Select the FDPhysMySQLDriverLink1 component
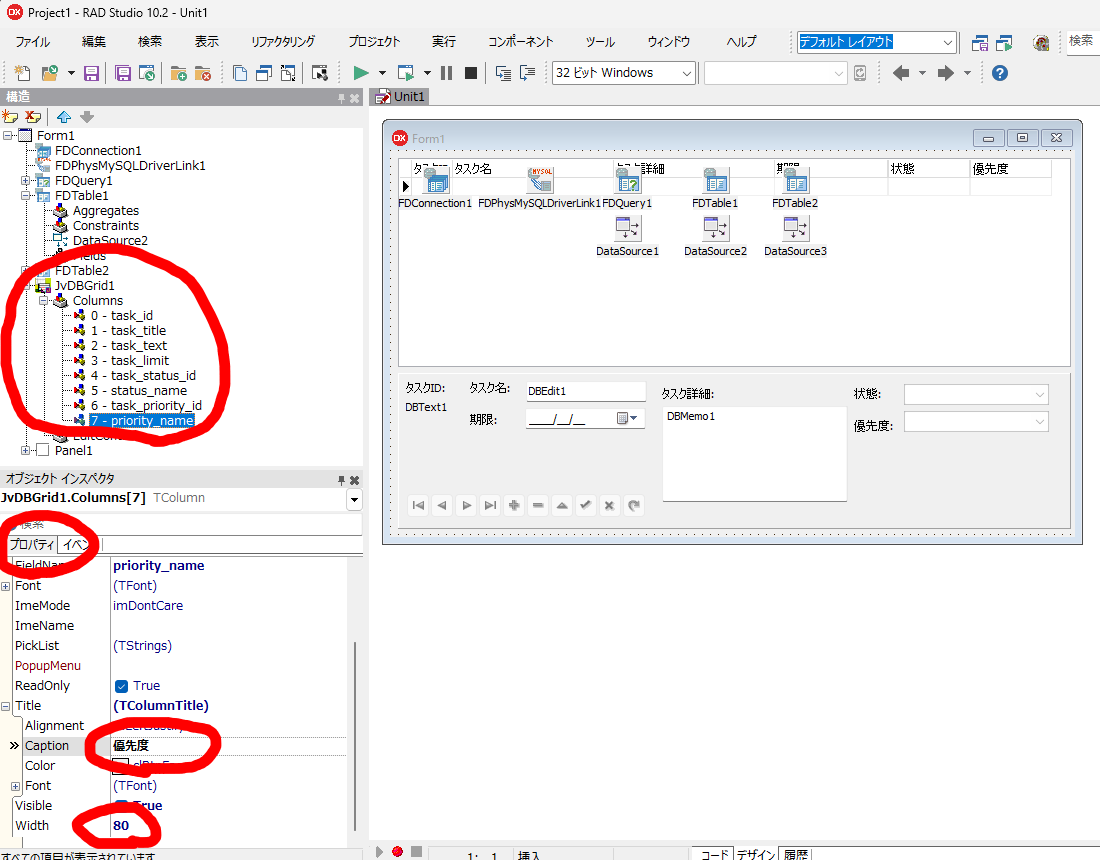The height and width of the screenshot is (860, 1100). (x=540, y=181)
